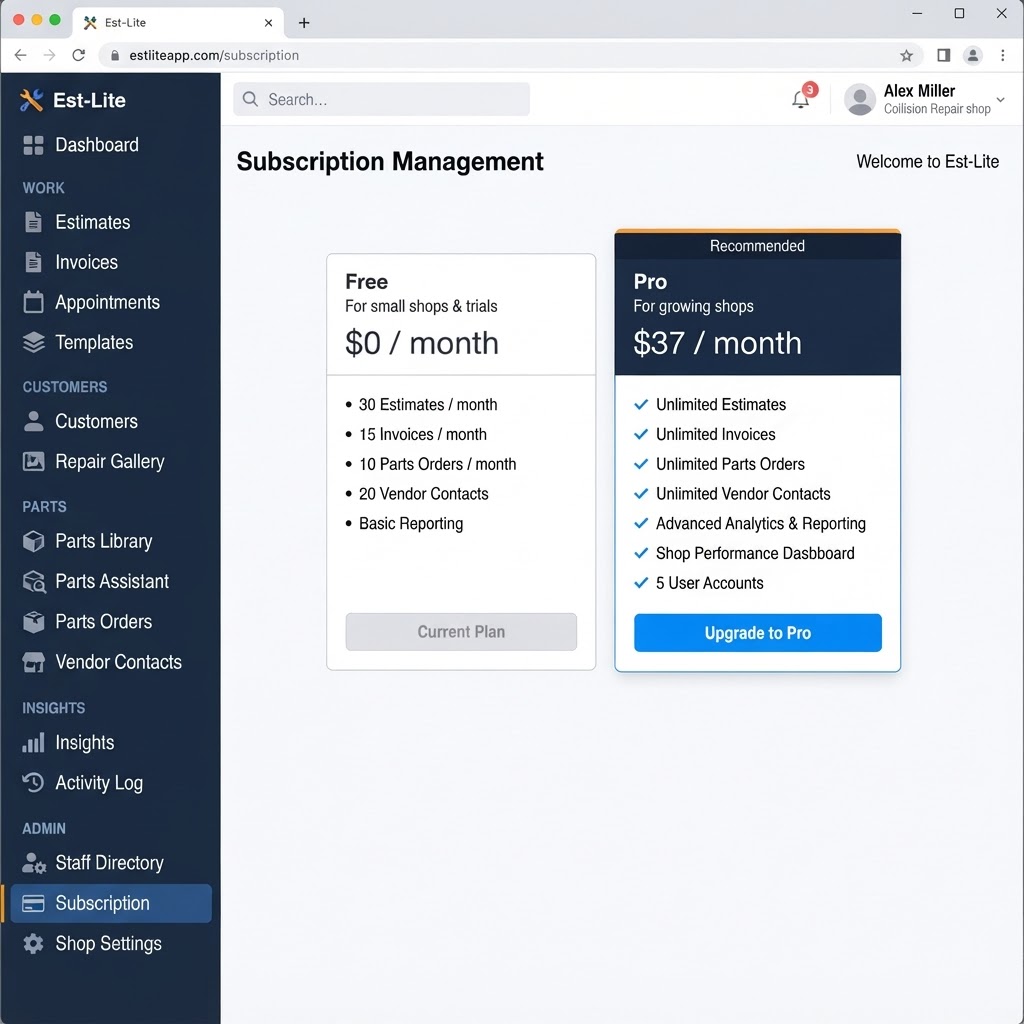Click the Customers person icon
Viewport: 1024px width, 1024px height.
pyautogui.click(x=33, y=421)
